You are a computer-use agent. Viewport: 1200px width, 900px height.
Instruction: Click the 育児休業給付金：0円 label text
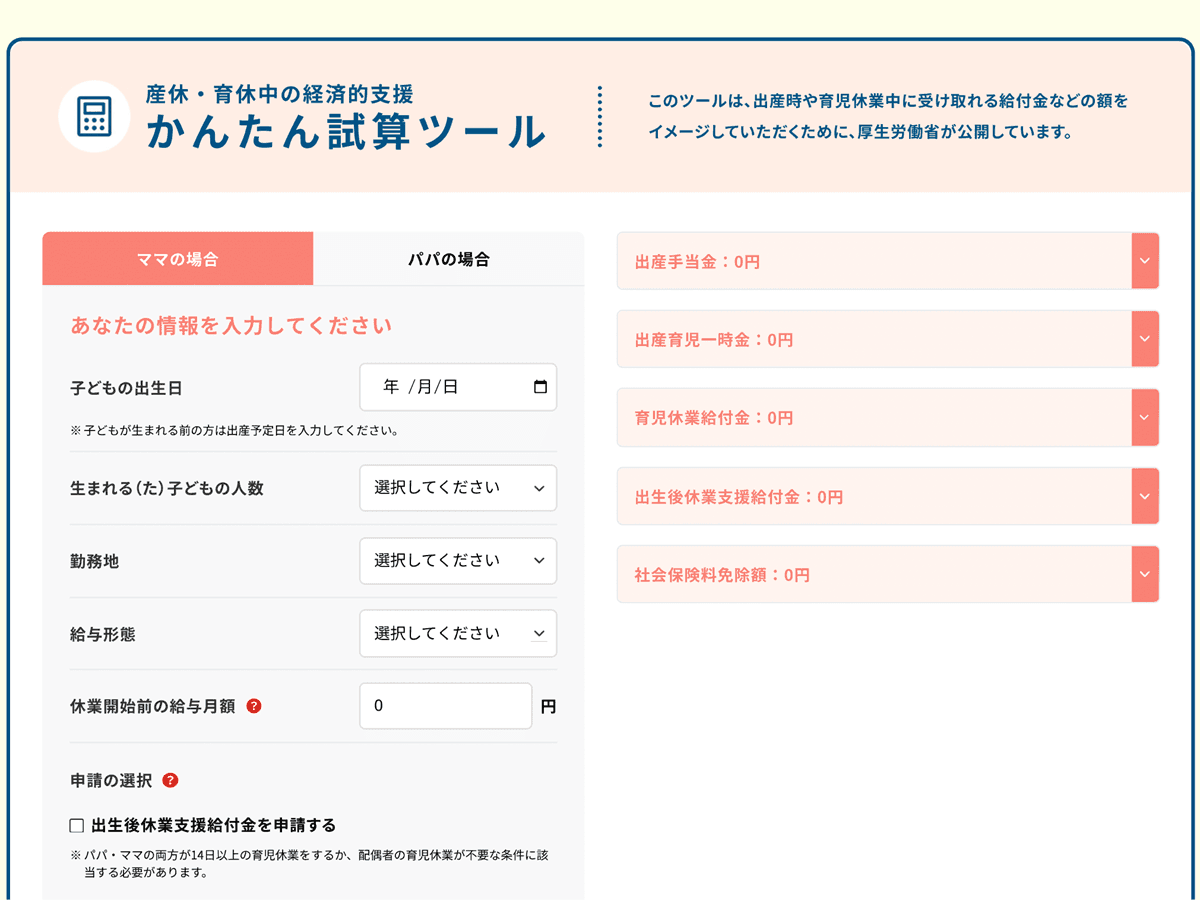(713, 418)
